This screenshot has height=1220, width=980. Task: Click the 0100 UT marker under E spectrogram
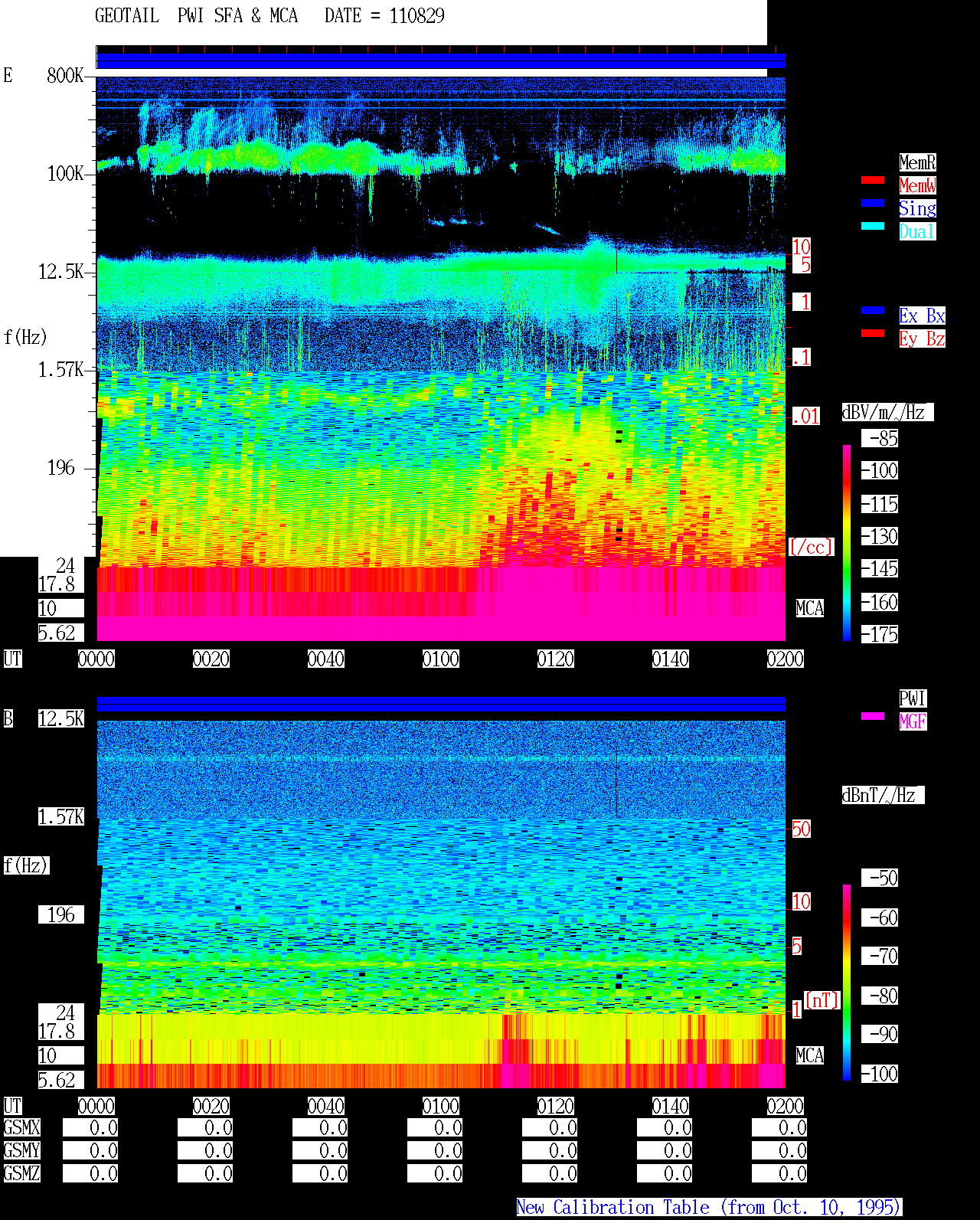point(441,659)
